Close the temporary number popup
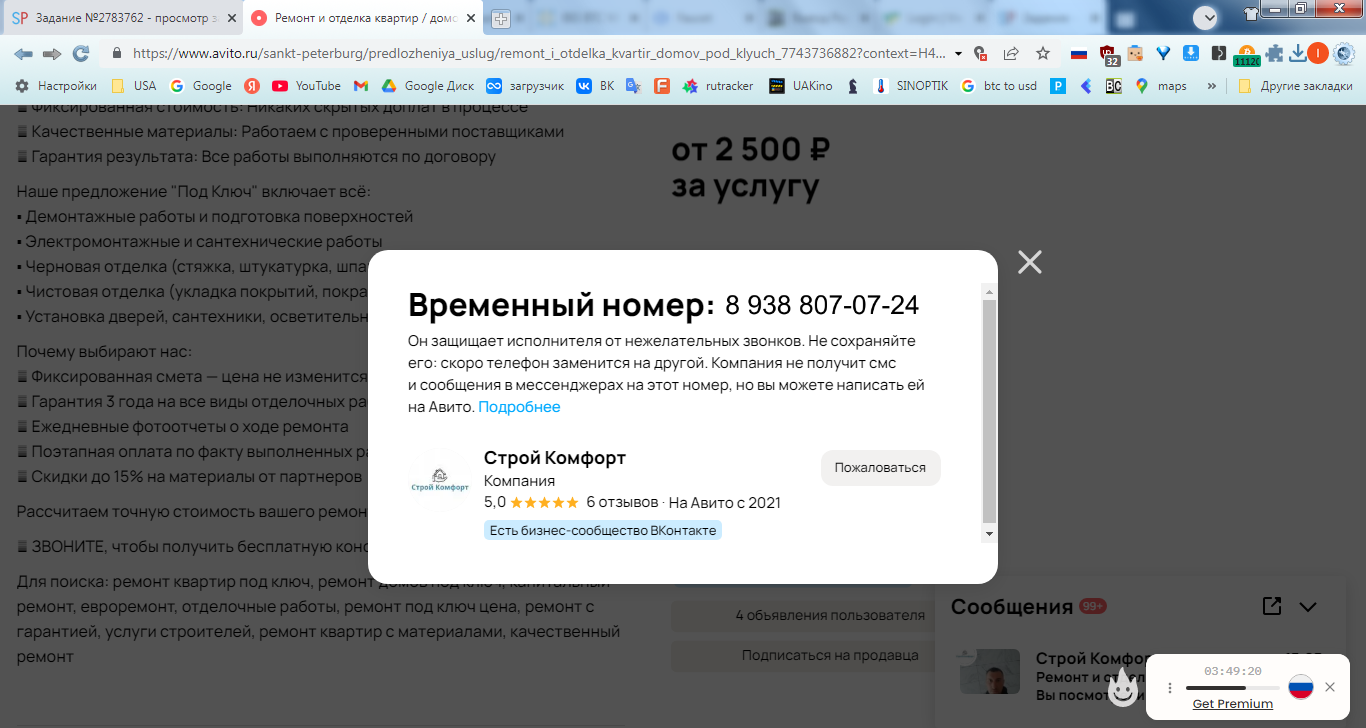 (x=1029, y=262)
